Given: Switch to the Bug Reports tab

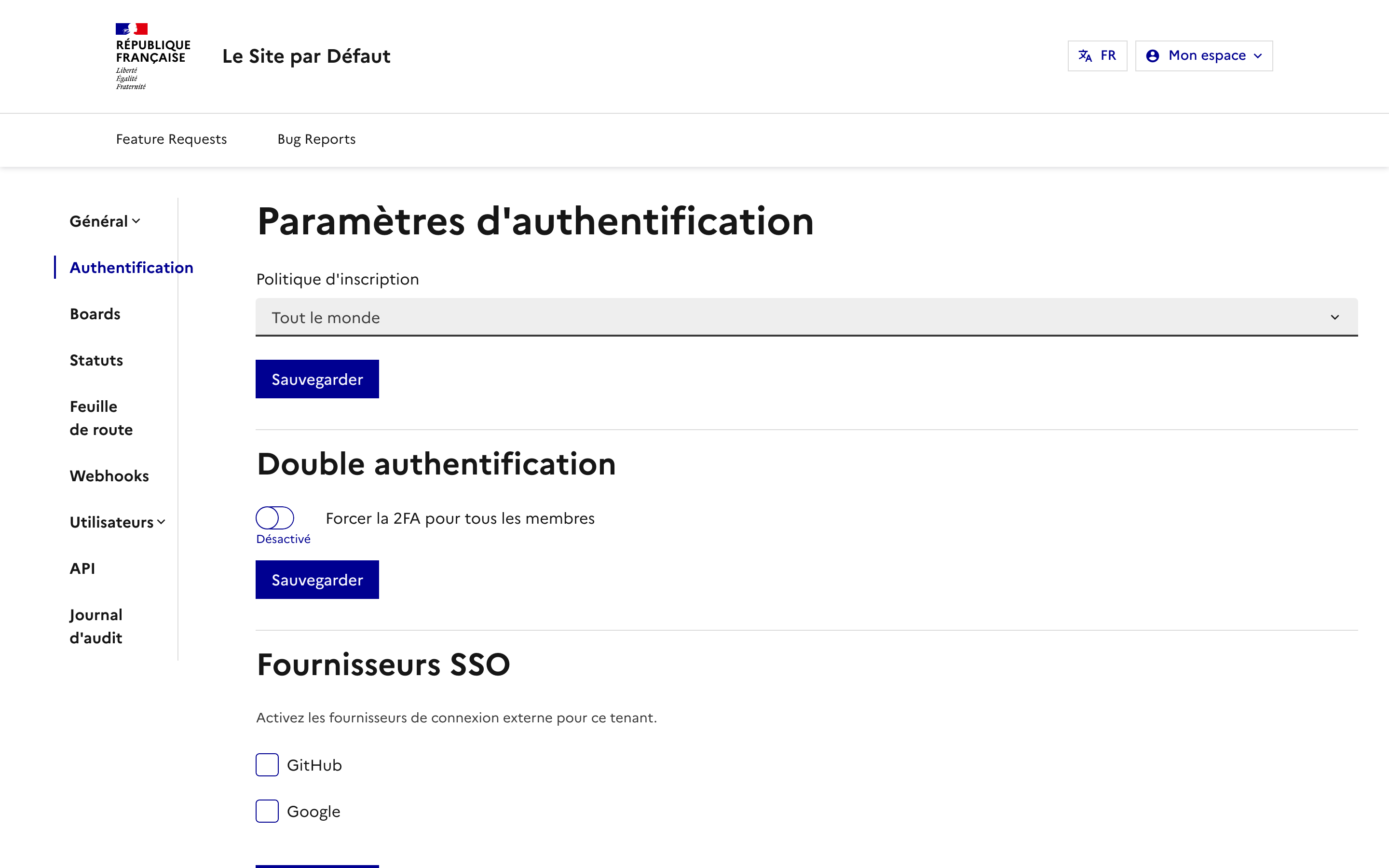Looking at the screenshot, I should (x=316, y=139).
